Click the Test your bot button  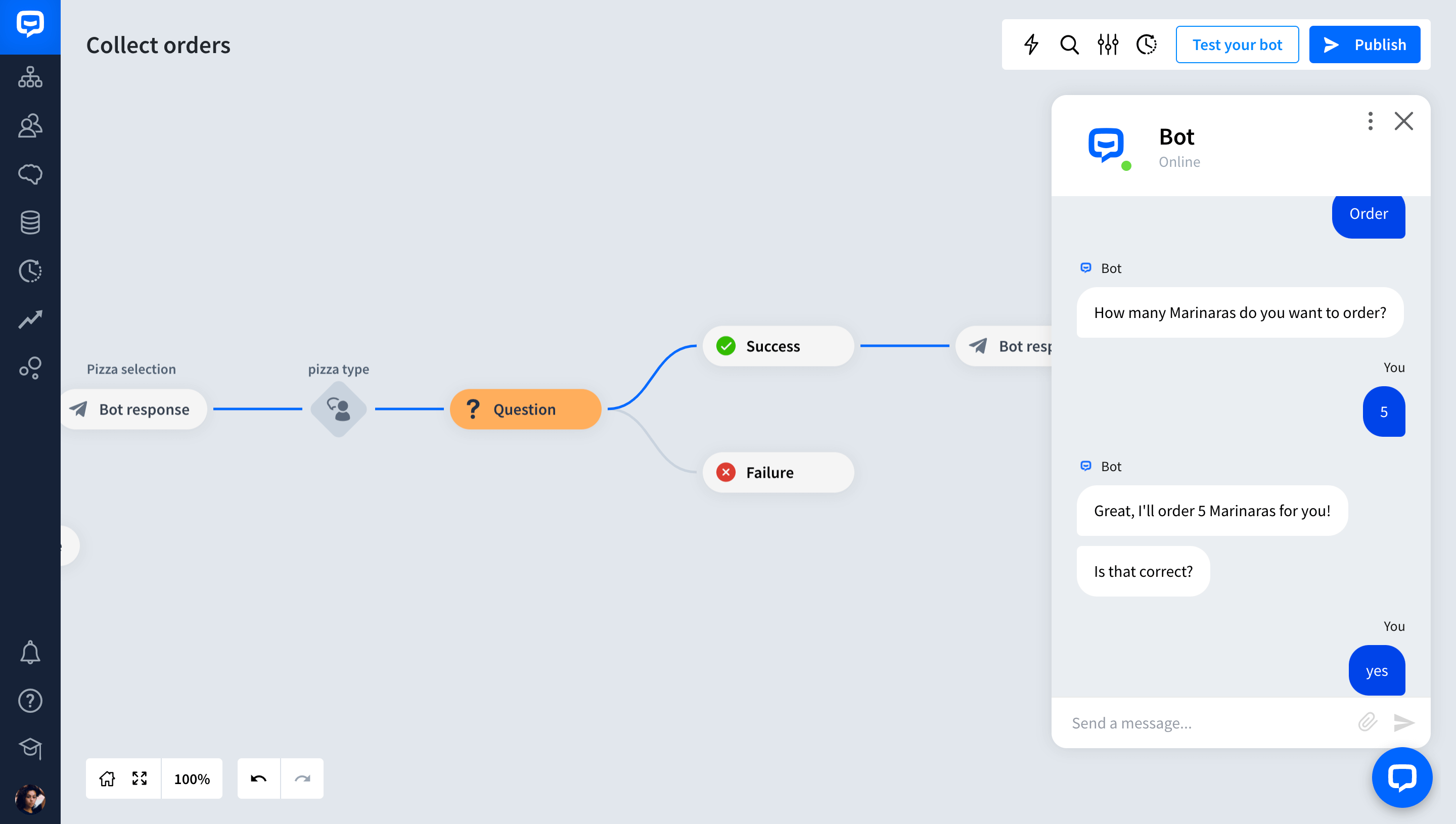[x=1237, y=44]
